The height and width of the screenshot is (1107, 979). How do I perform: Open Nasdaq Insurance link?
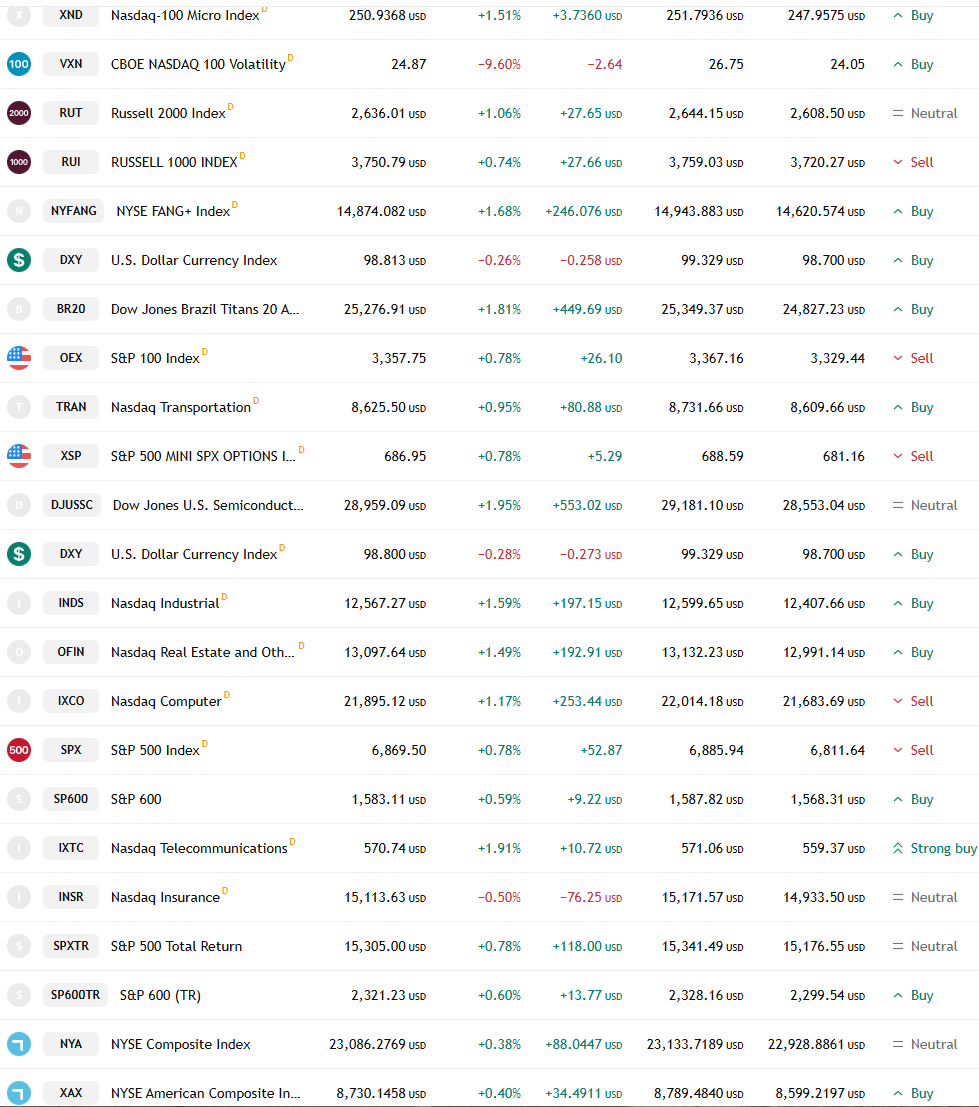[x=165, y=897]
